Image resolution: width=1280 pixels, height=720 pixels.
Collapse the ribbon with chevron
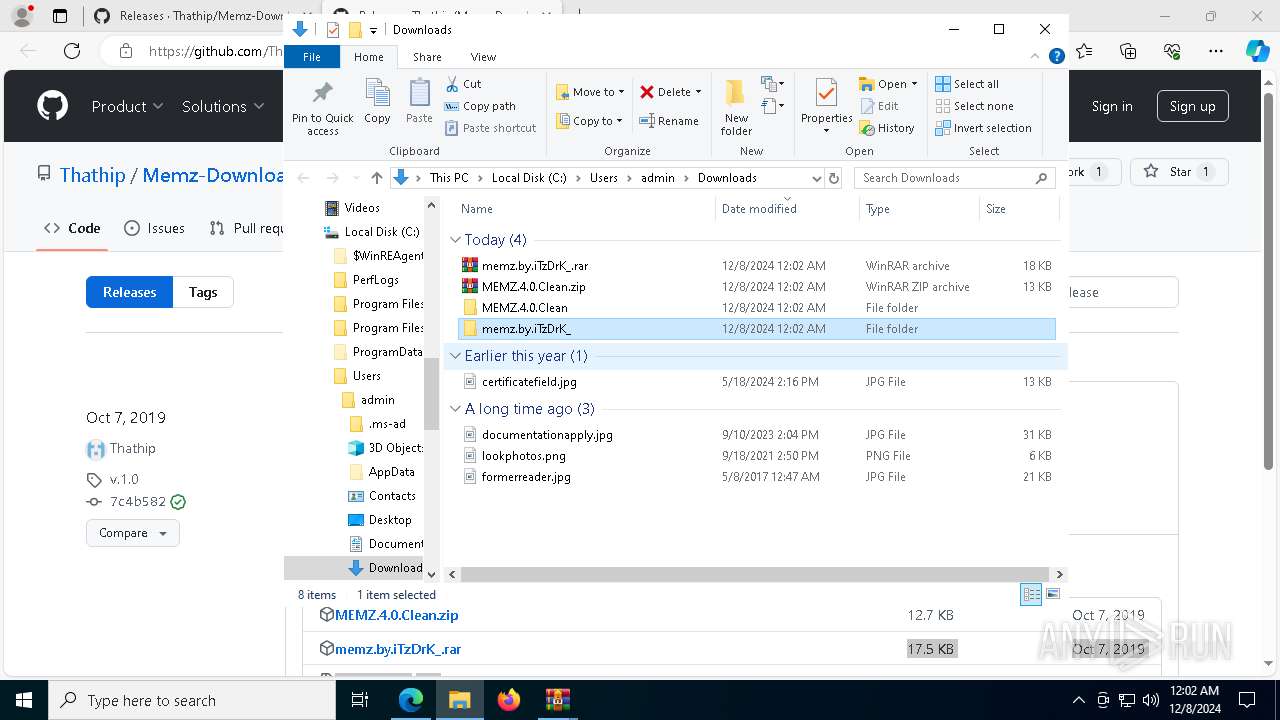[x=1036, y=57]
